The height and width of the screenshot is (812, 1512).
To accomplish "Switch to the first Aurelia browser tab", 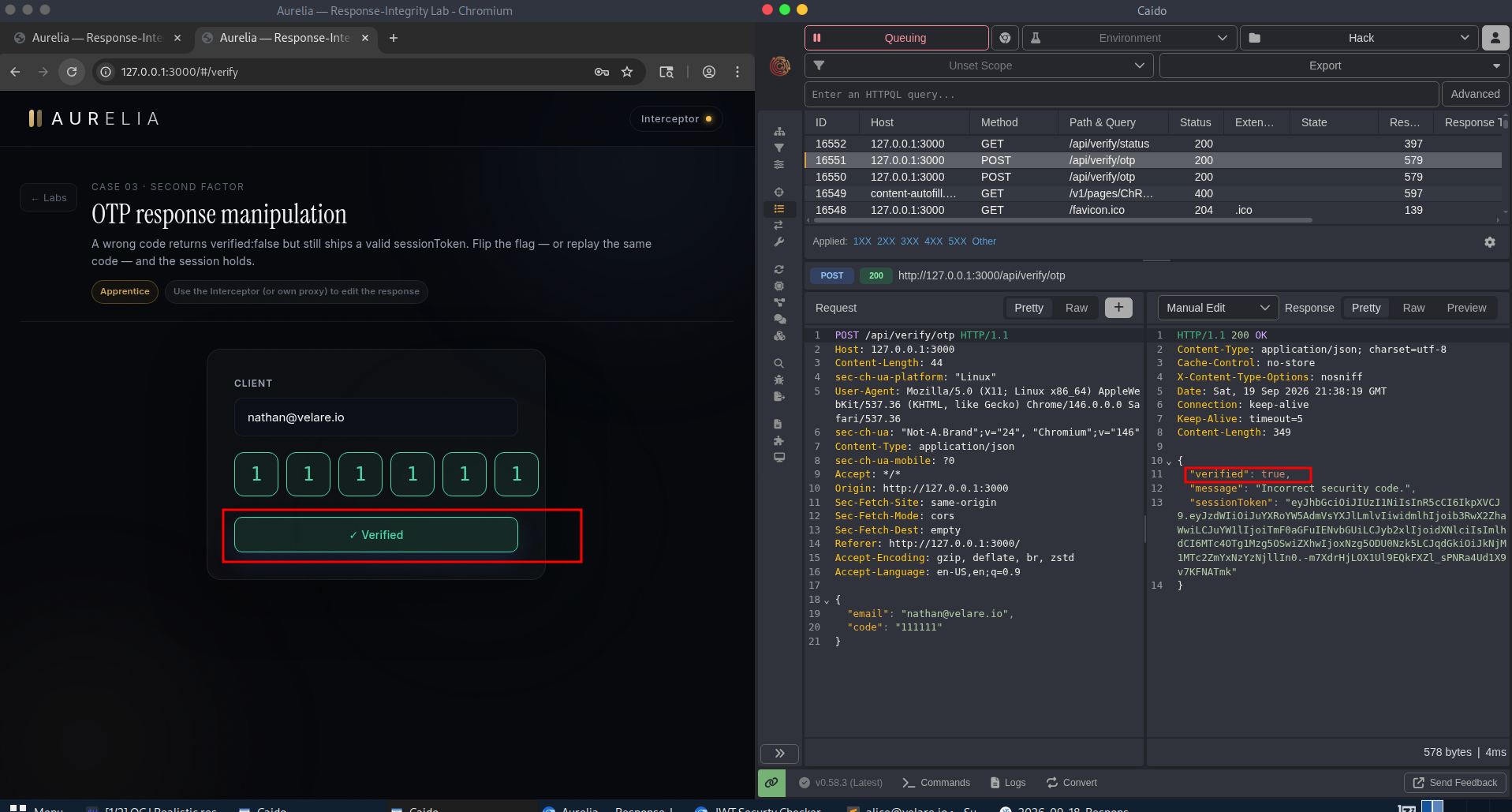I will 97,38.
